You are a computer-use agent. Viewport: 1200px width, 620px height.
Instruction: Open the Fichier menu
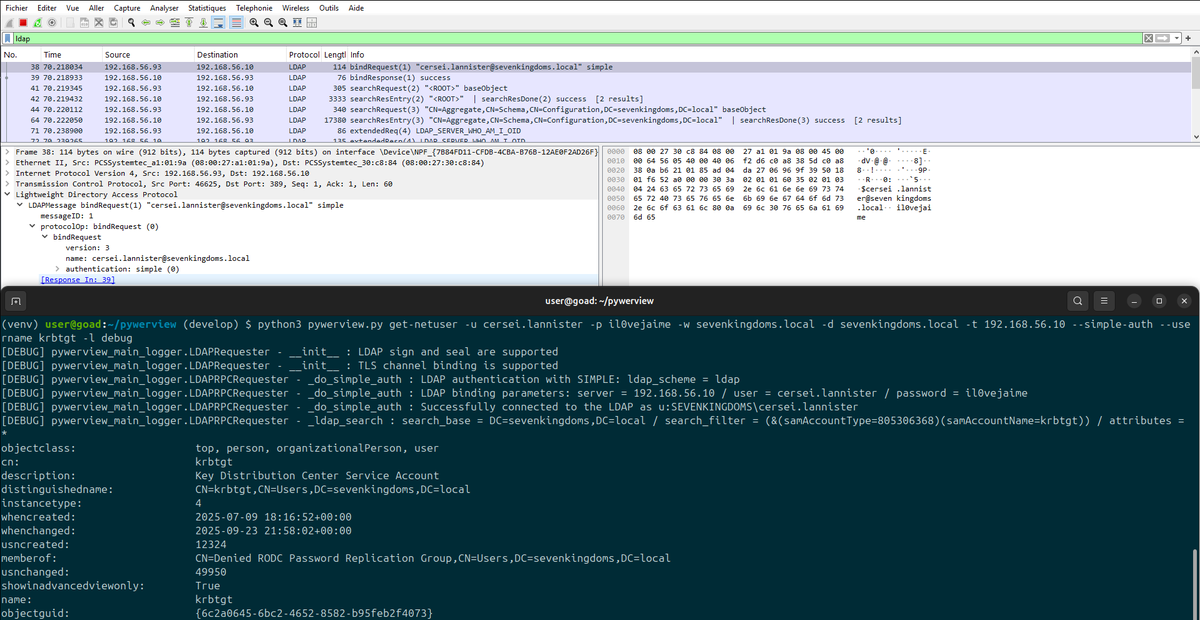click(16, 7)
